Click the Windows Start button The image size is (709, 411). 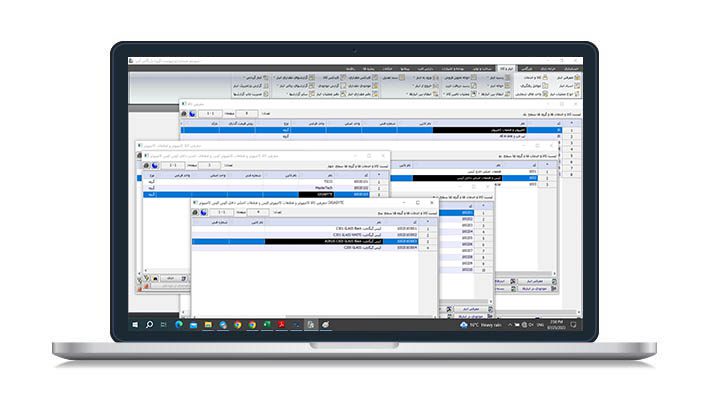click(134, 325)
